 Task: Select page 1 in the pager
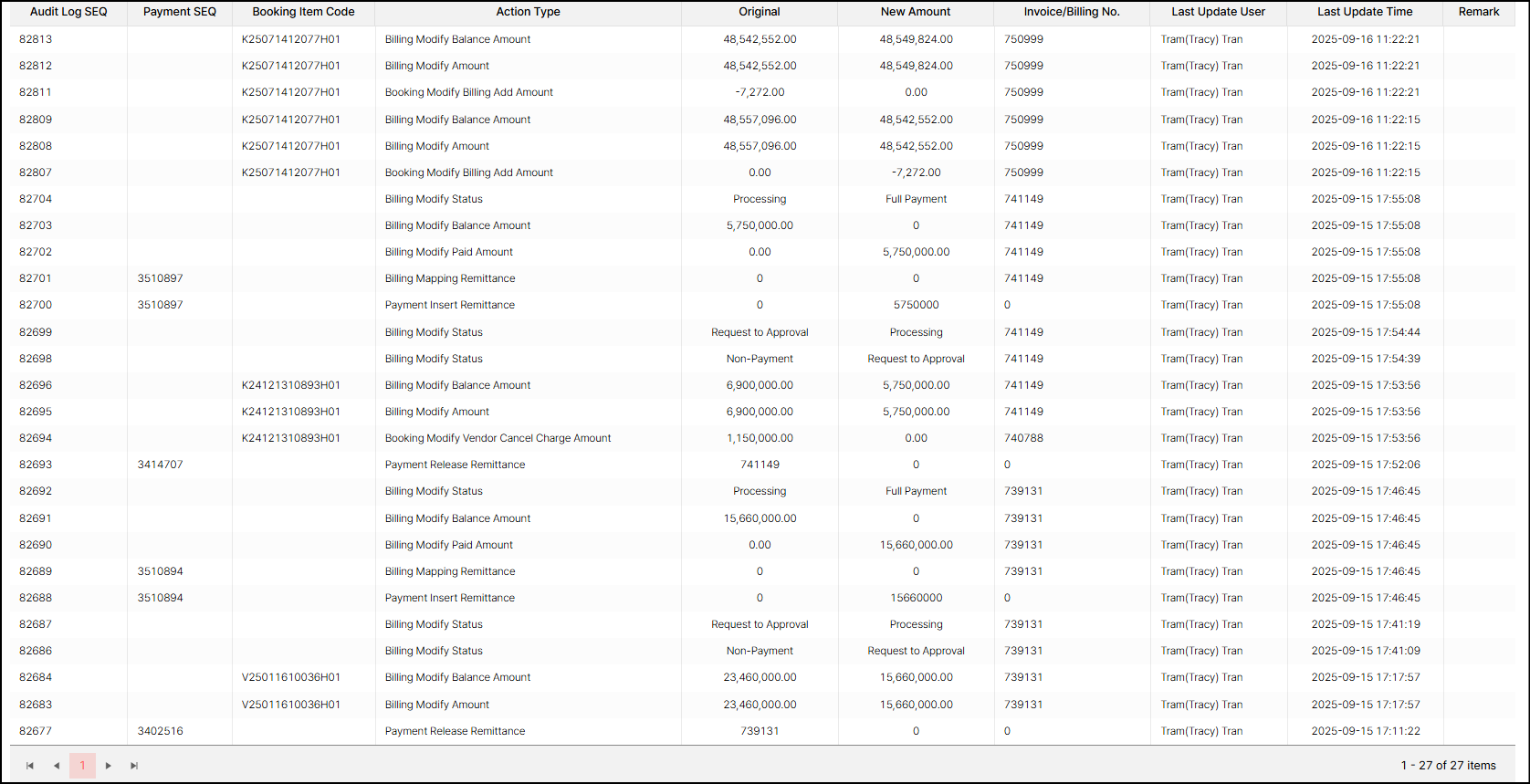[82, 766]
